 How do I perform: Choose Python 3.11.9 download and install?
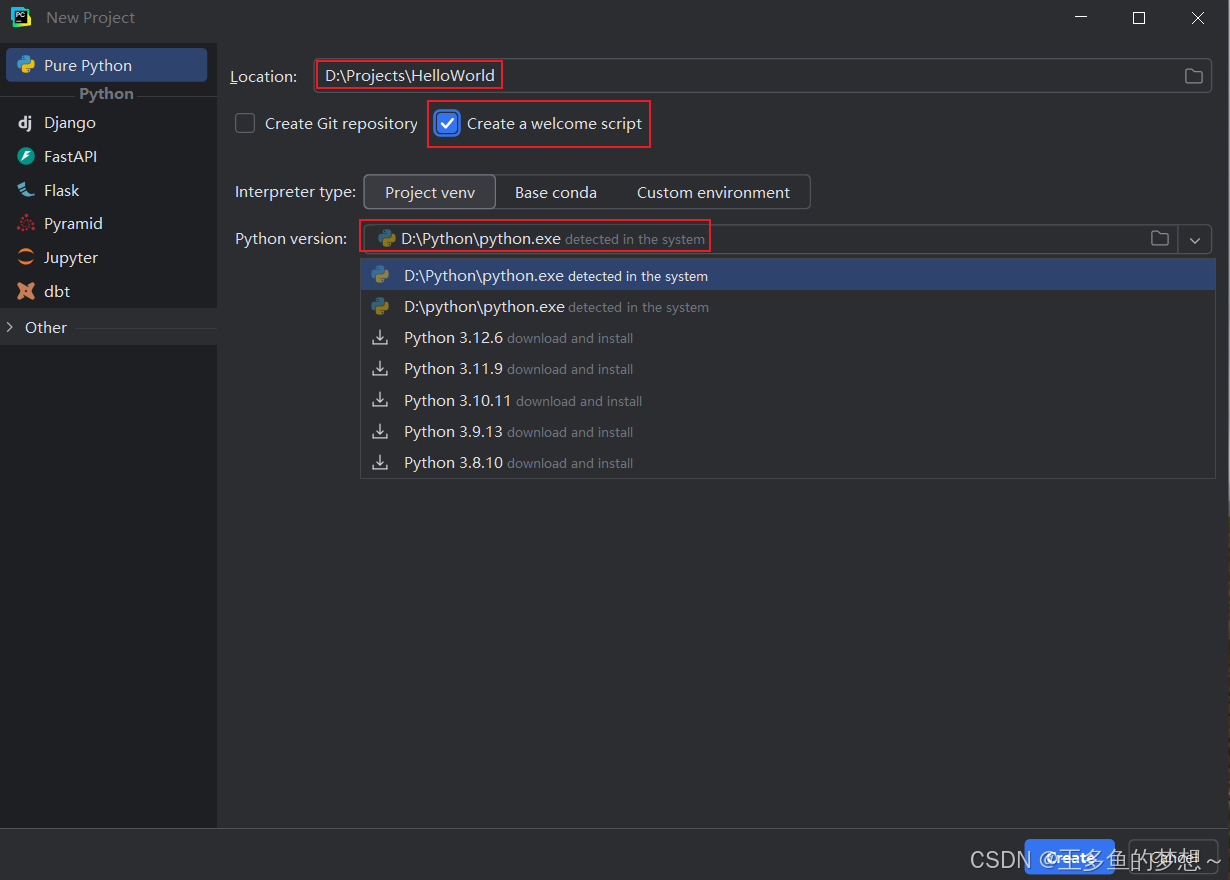point(788,369)
